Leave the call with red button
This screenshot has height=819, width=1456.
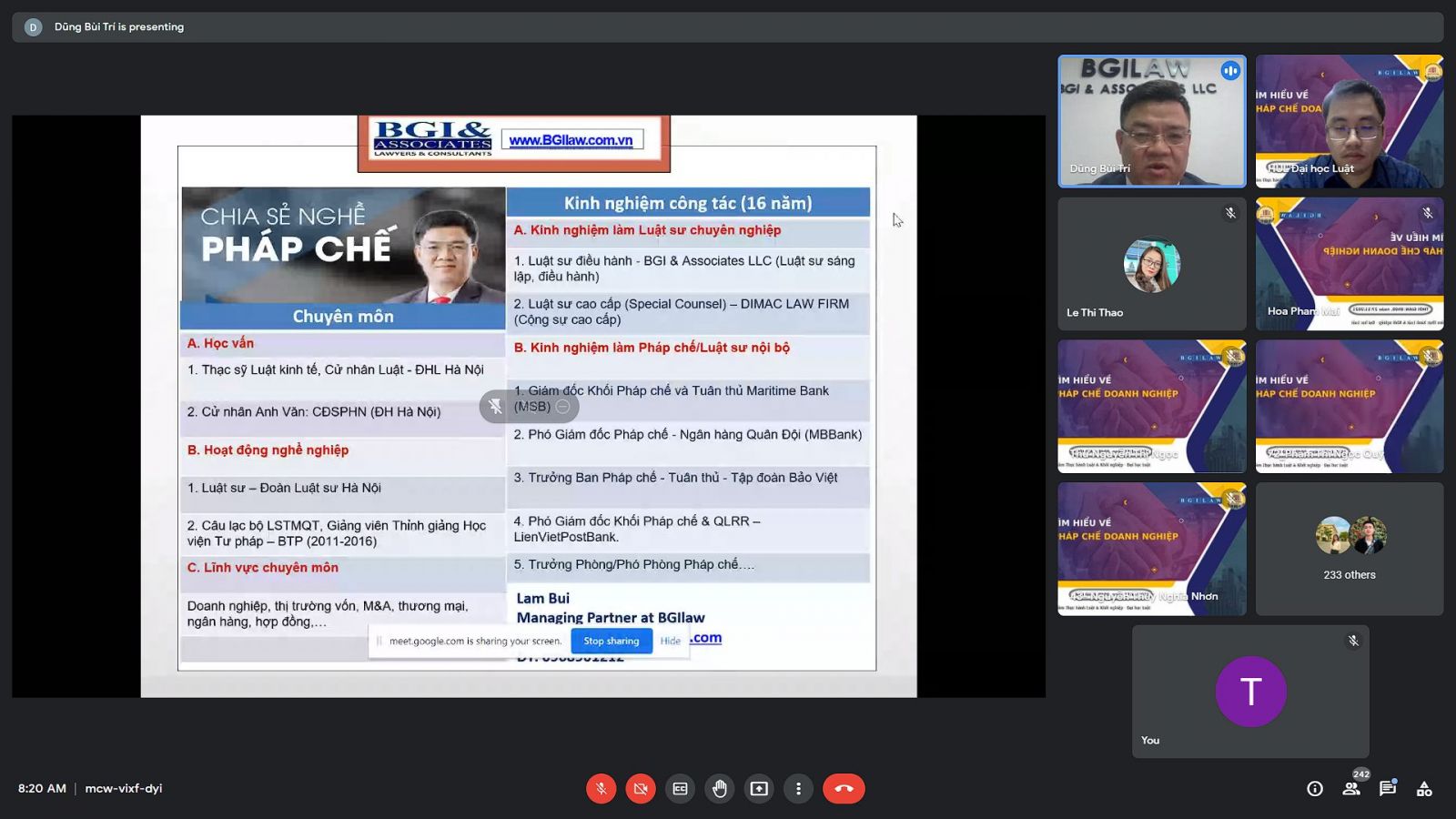tap(844, 789)
